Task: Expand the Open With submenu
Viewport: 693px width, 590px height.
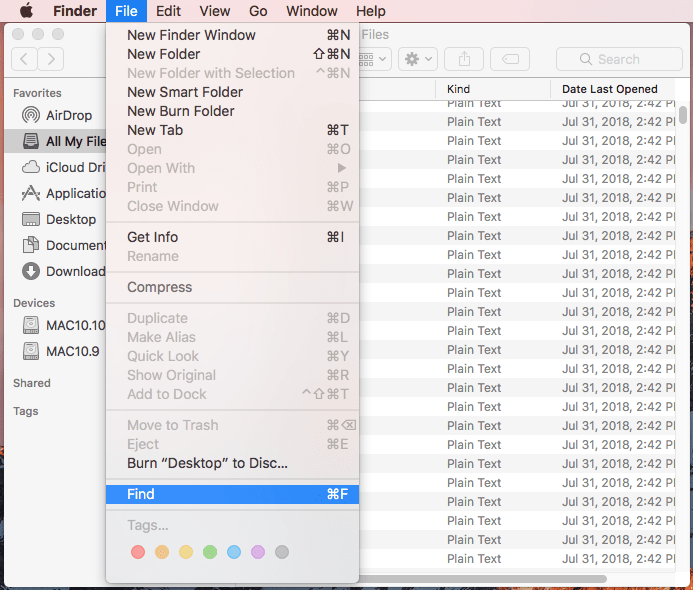Action: click(232, 168)
